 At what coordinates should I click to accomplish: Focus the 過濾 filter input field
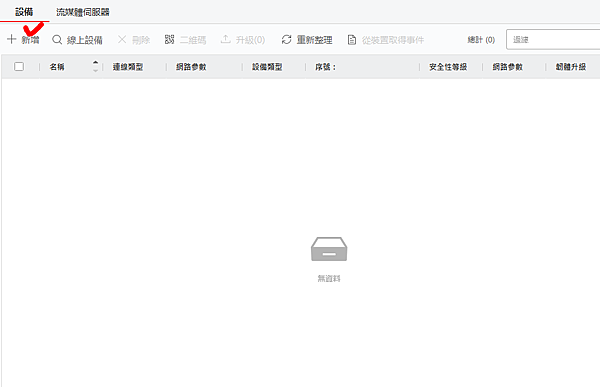coord(553,39)
